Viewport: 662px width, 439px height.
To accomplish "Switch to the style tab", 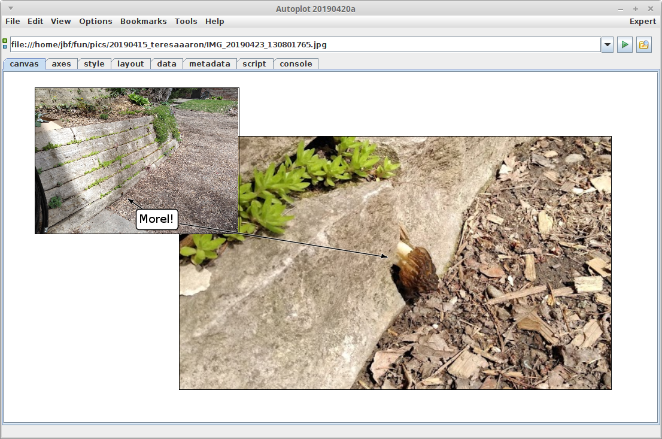I will [94, 64].
